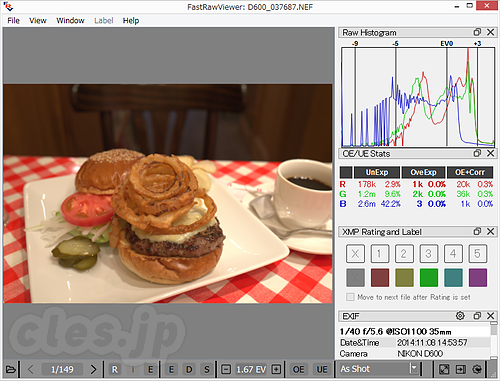Click the OE+Corr column header
This screenshot has width=500, height=381.
[x=470, y=172]
